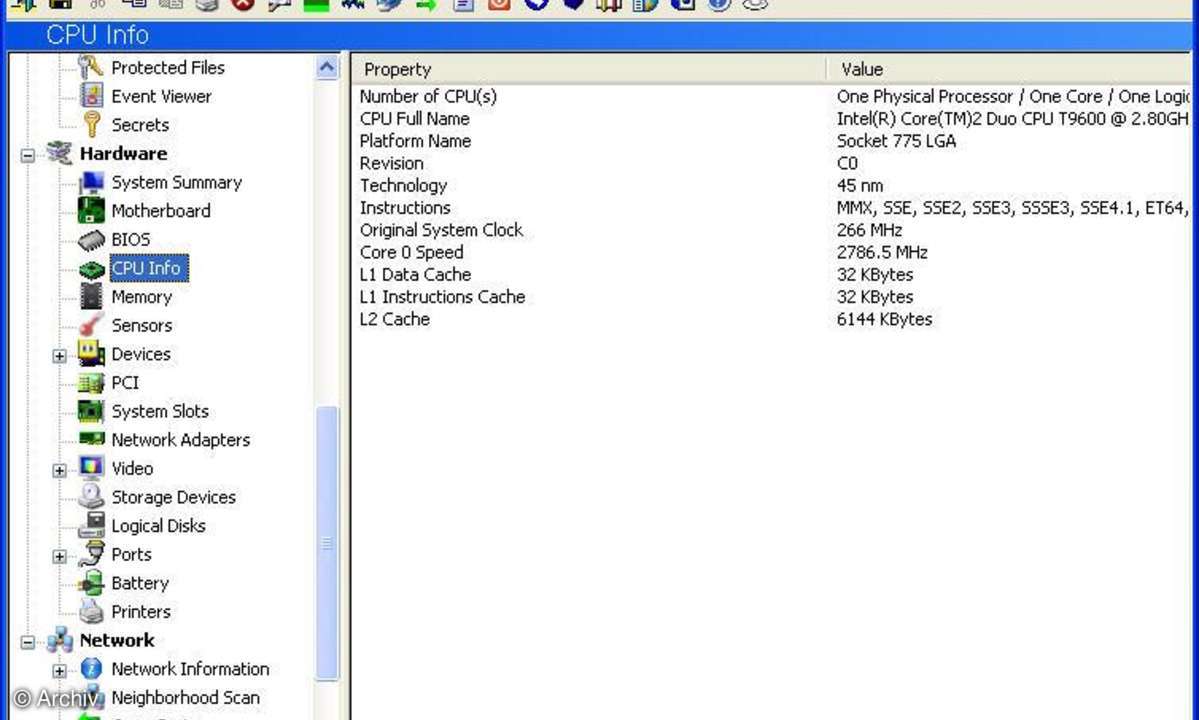Expand the Devices tree node
1199x720 pixels.
pyautogui.click(x=60, y=356)
